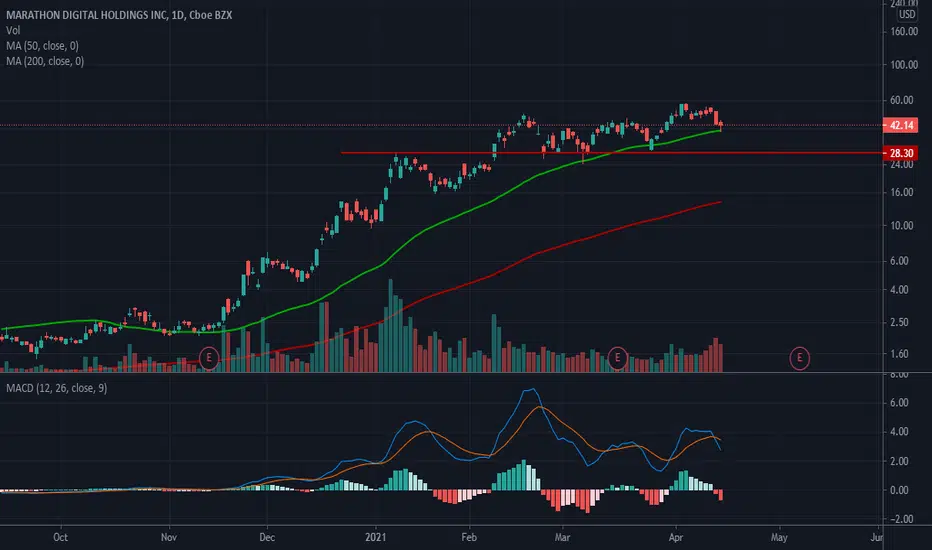
Task: Click the 60.00 price axis label
Action: [x=902, y=100]
